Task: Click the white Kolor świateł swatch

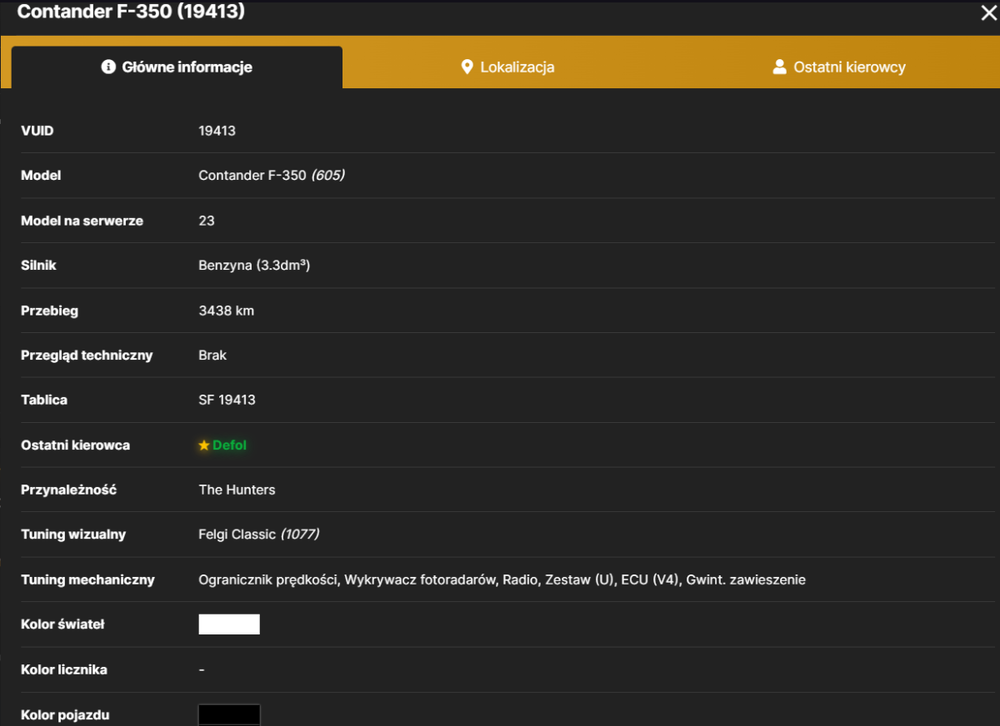Action: coord(229,624)
